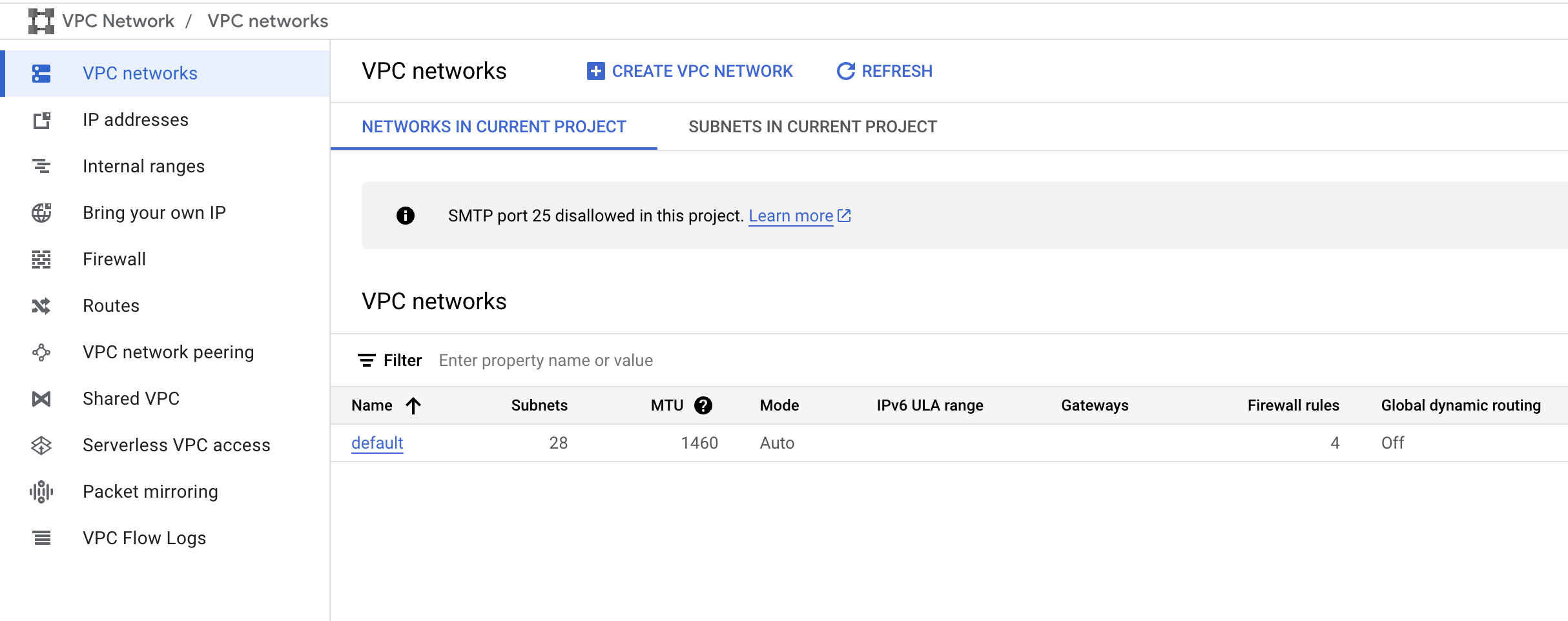Click the Filter lines icon
The height and width of the screenshot is (621, 1568).
point(367,360)
